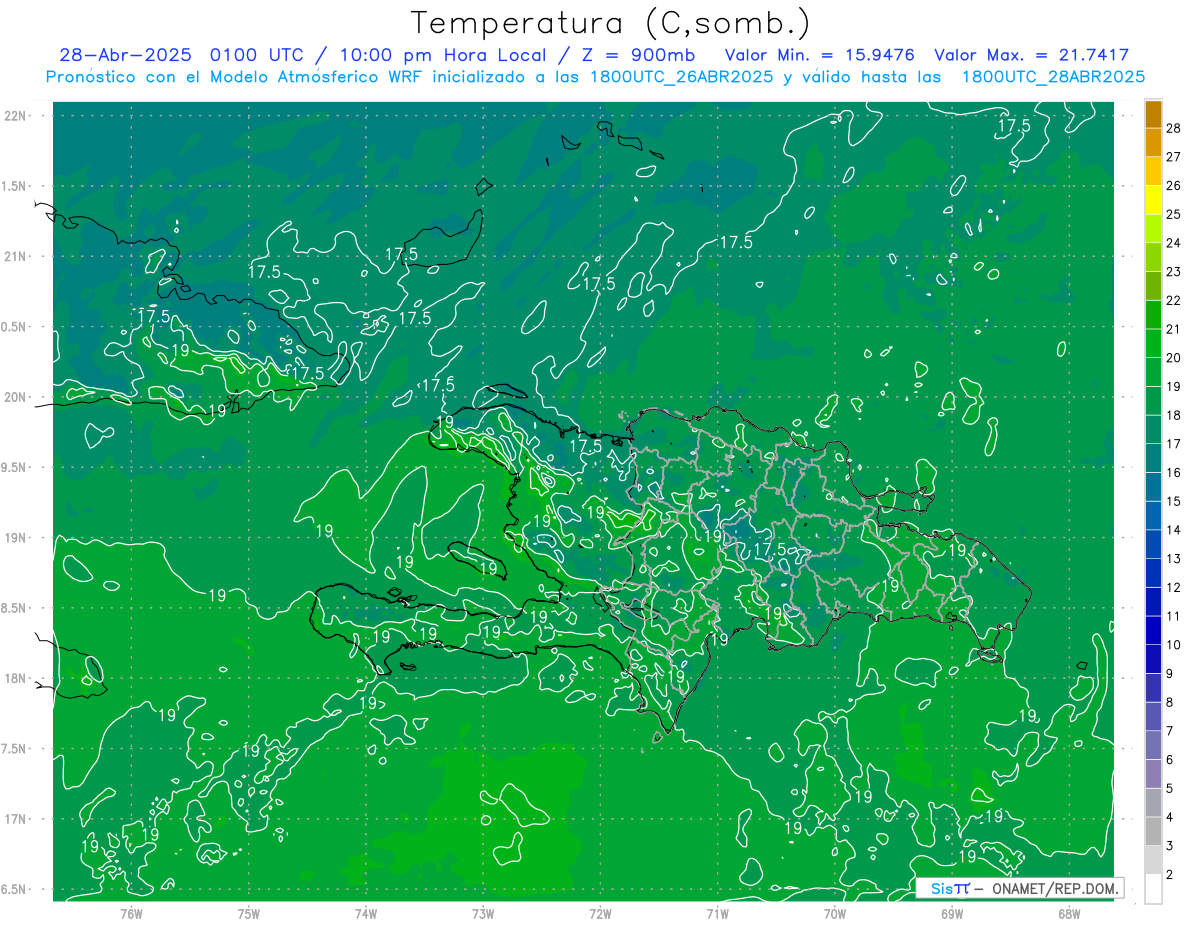This screenshot has width=1200, height=927.
Task: Click the "72W" longitude label
Action: [x=600, y=914]
